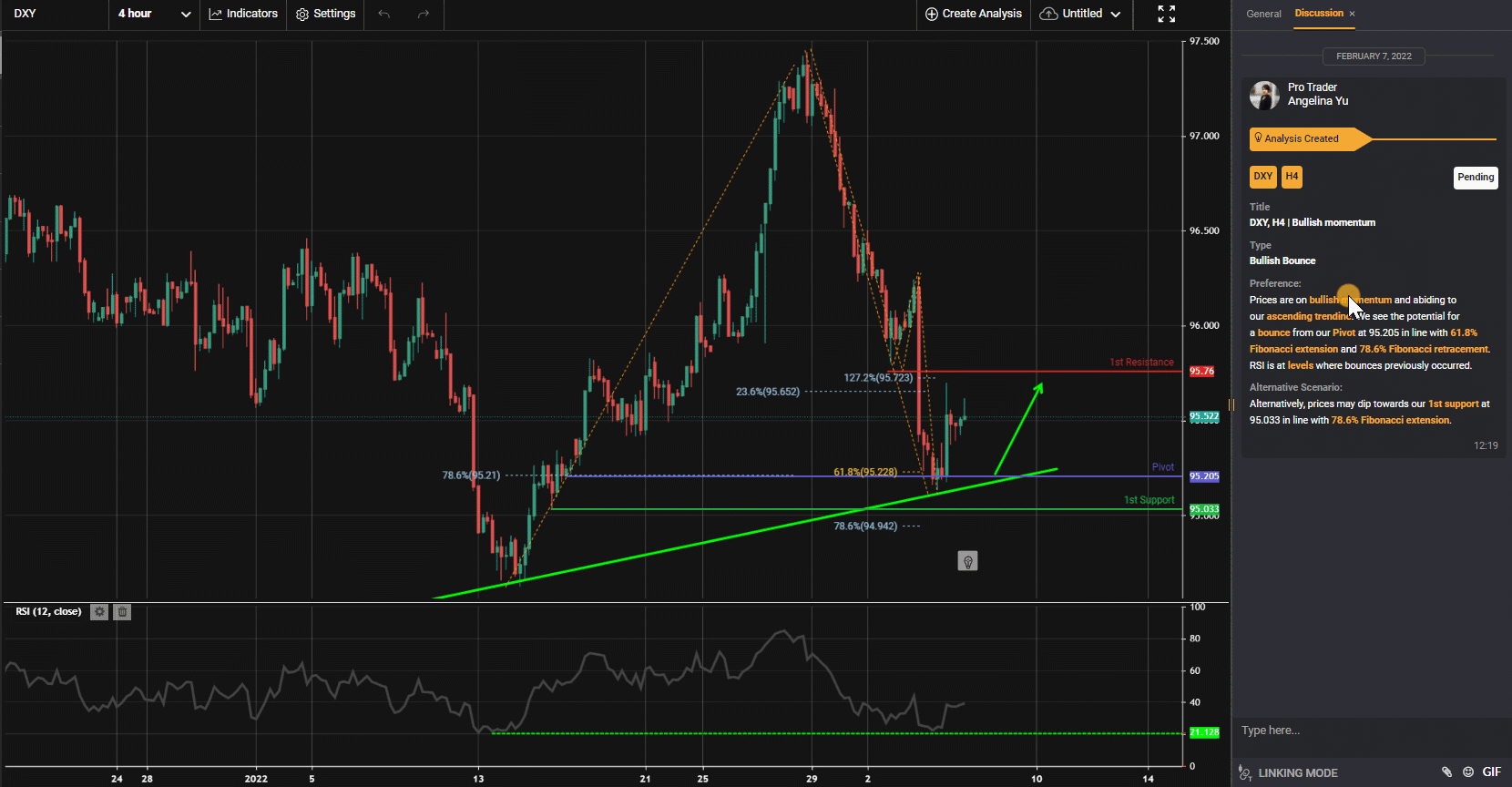
Task: Click the FEBRUARY 7, 2022 date badge
Action: coord(1374,56)
